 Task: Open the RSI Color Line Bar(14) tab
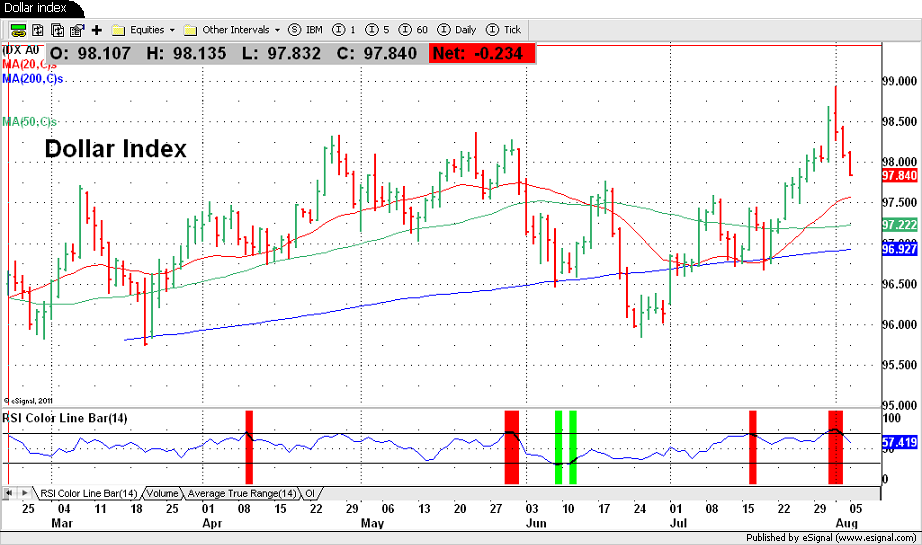[88, 493]
